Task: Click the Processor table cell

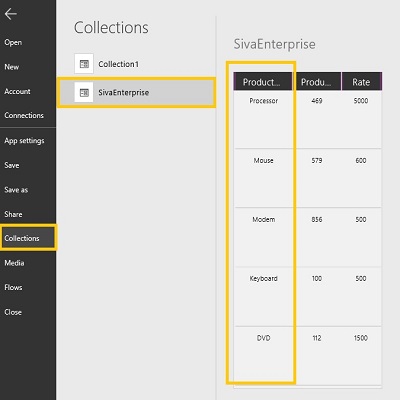Action: tap(263, 101)
